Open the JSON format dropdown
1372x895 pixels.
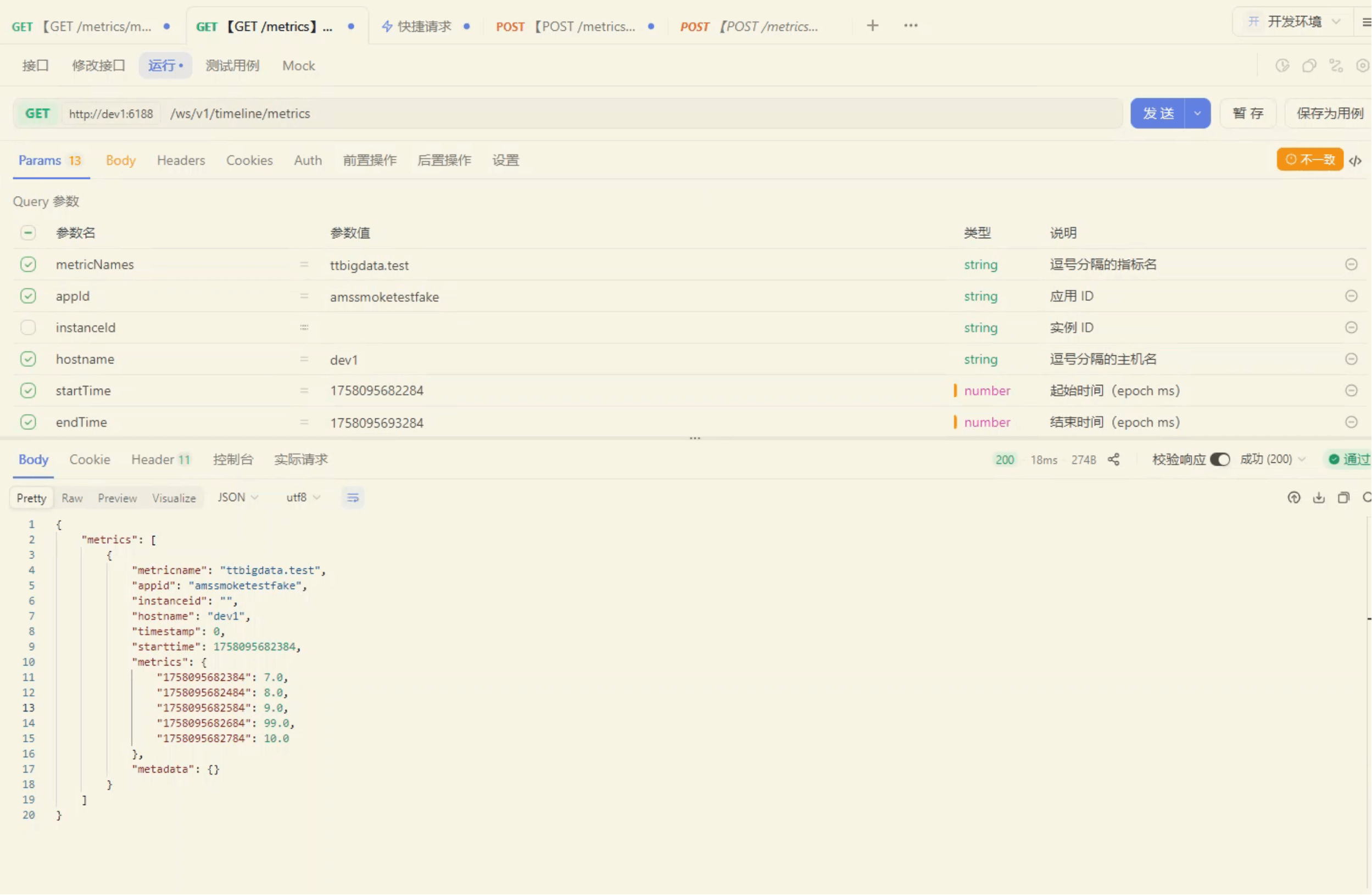pos(237,498)
